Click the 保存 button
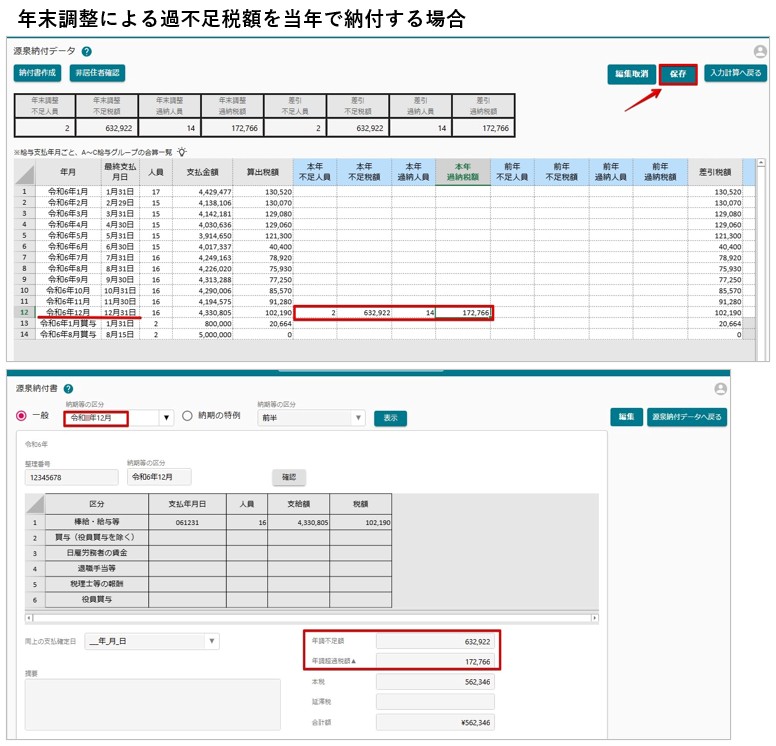 (x=678, y=74)
